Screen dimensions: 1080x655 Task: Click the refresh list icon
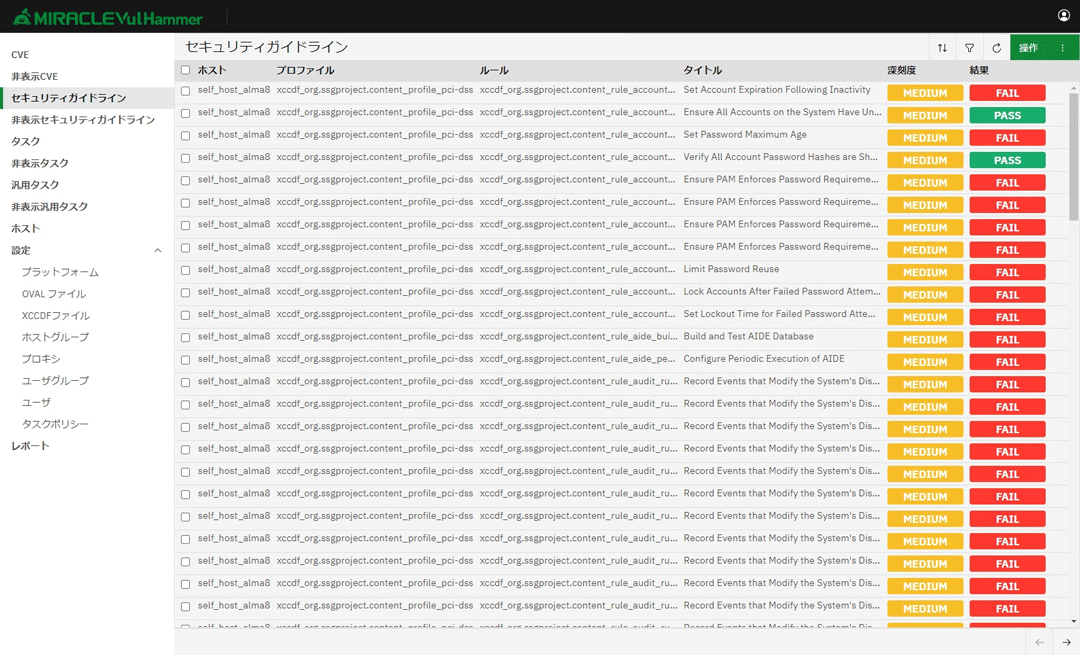pyautogui.click(x=996, y=48)
